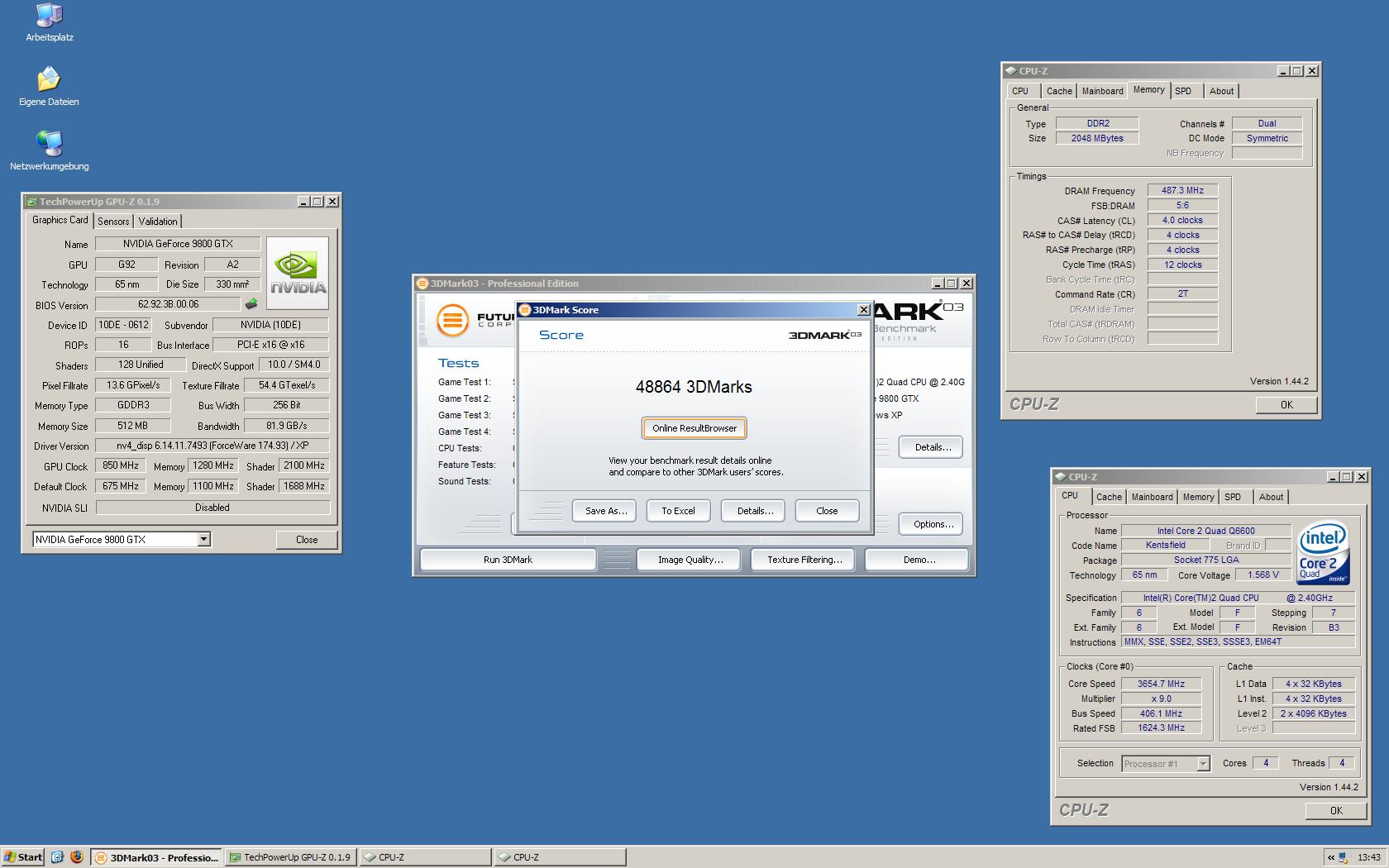Open Memory tab in lower CPU-Z window
The height and width of the screenshot is (868, 1389).
click(x=1198, y=497)
